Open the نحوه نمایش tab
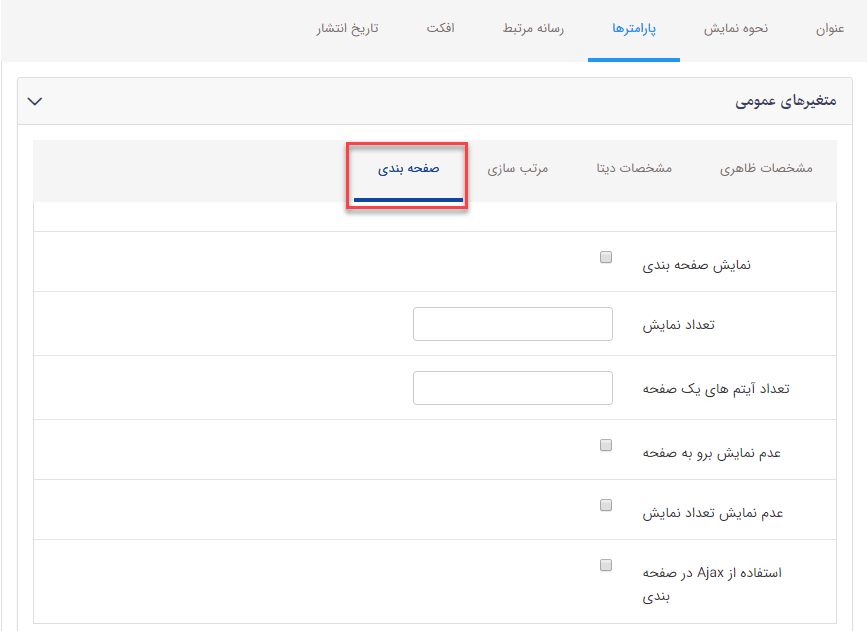867x631 pixels. point(736,29)
